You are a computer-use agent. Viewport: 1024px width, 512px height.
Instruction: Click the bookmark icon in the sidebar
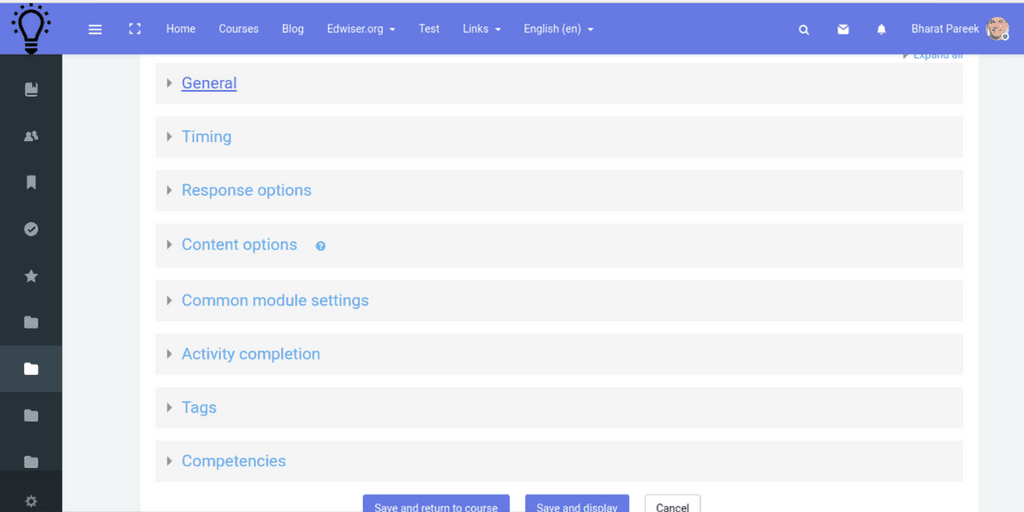pyautogui.click(x=31, y=182)
